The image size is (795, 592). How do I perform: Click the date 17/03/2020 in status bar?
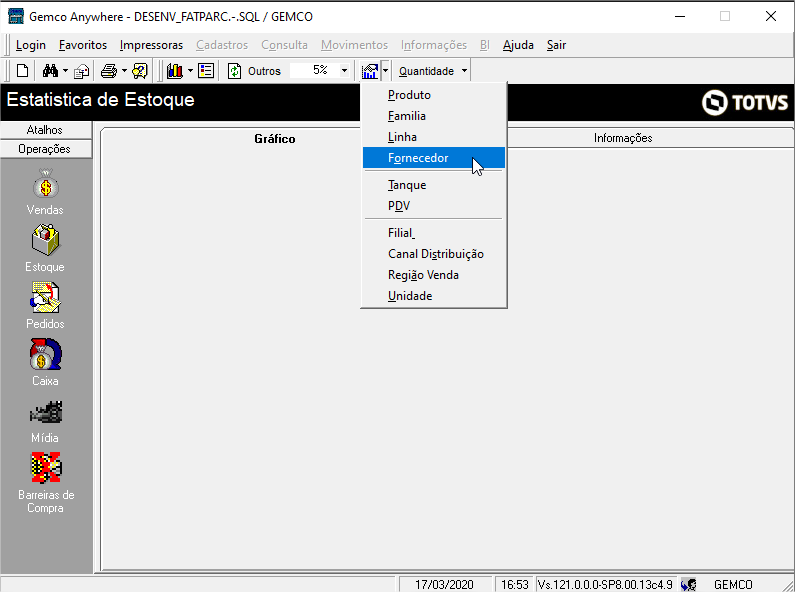tap(444, 585)
